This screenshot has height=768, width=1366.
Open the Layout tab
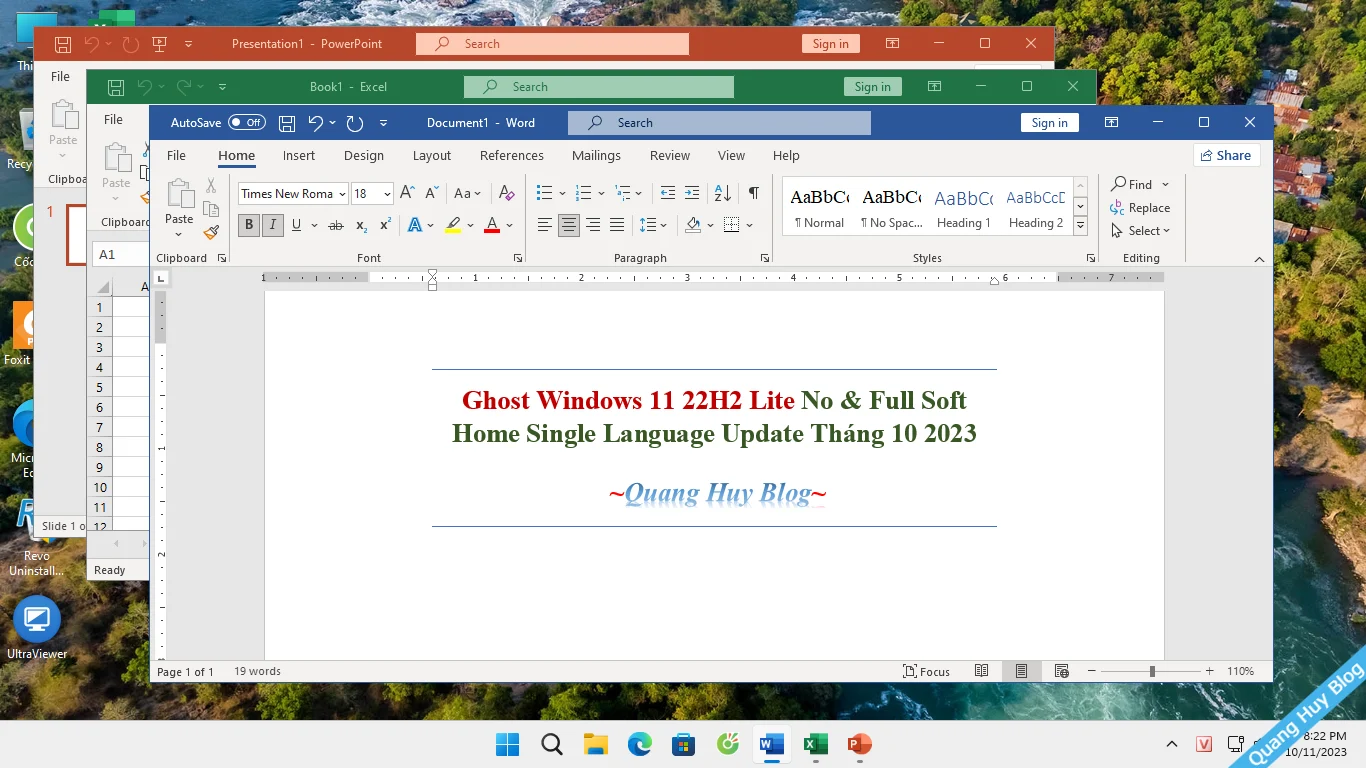click(x=432, y=155)
